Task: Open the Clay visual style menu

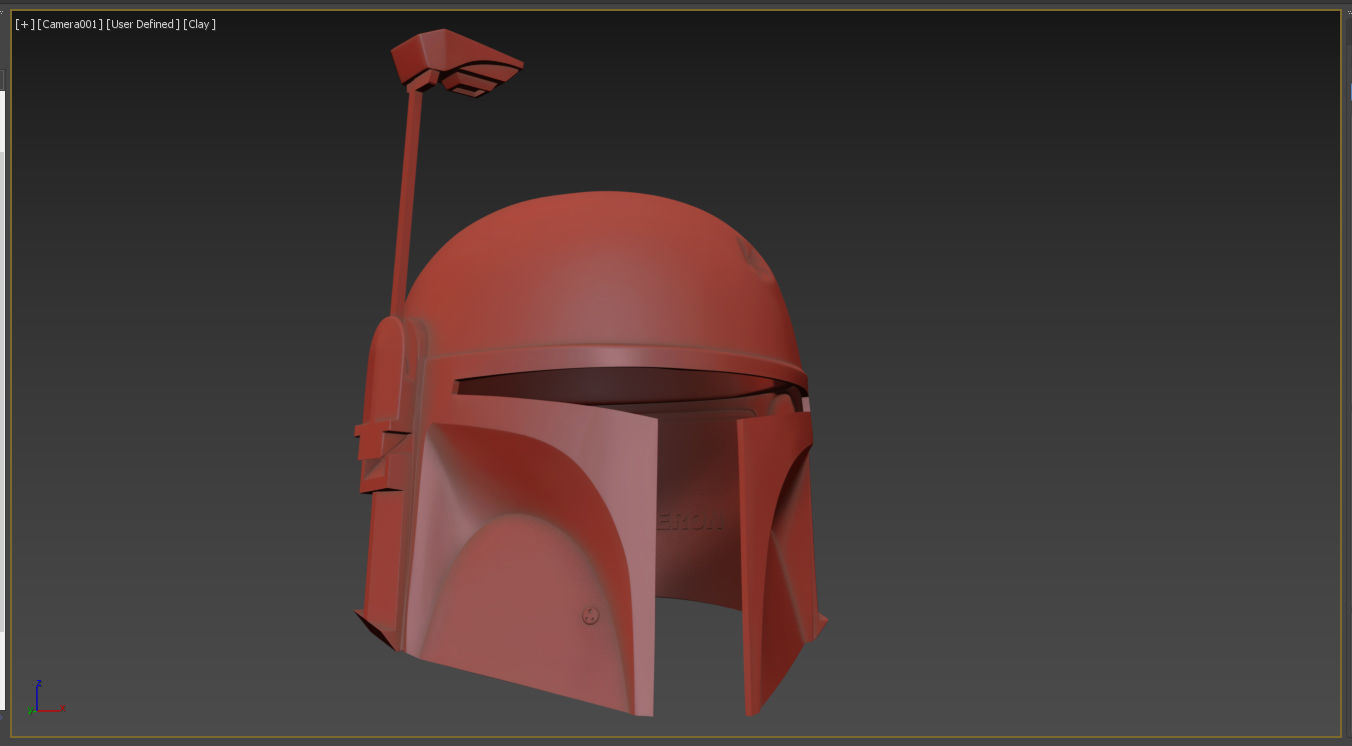Action: pyautogui.click(x=200, y=24)
